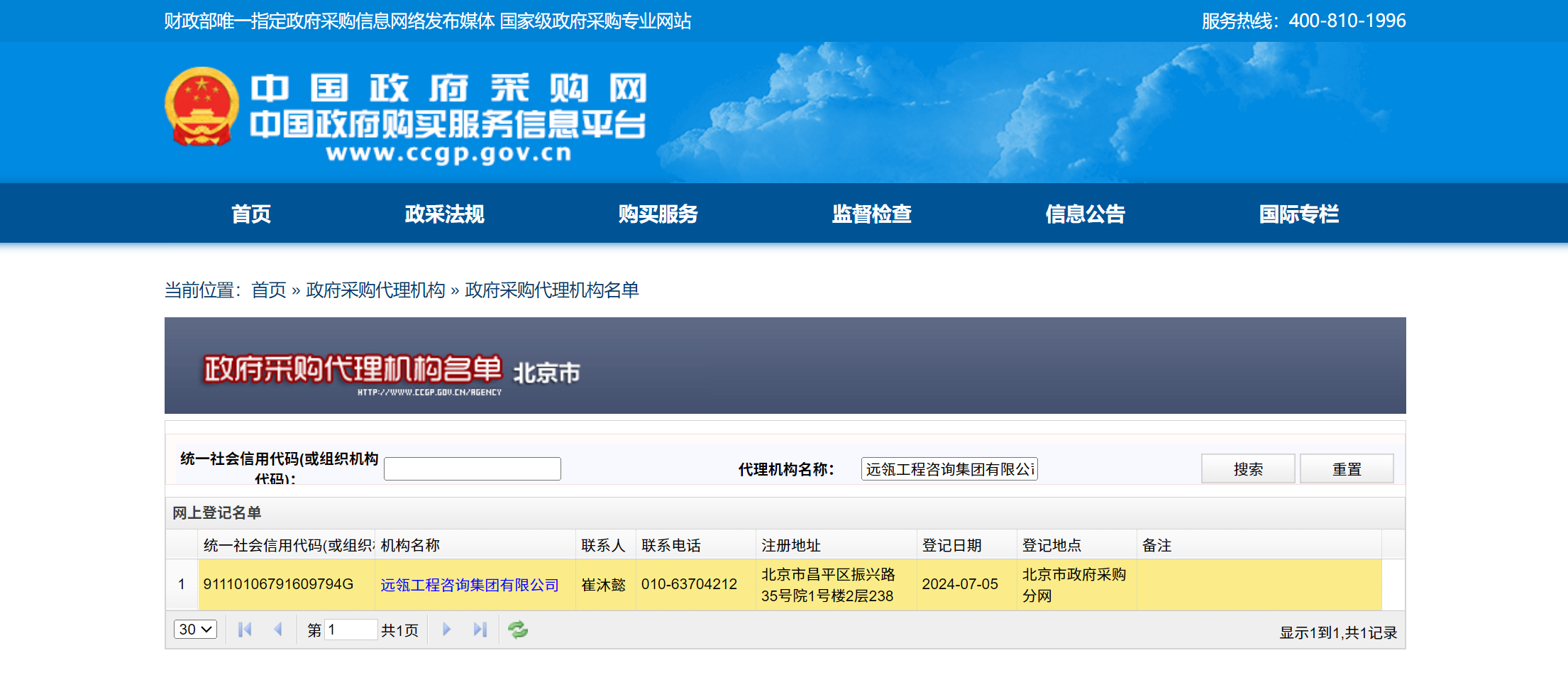This screenshot has height=675, width=1568.
Task: Go to first page of results
Action: coord(245,630)
